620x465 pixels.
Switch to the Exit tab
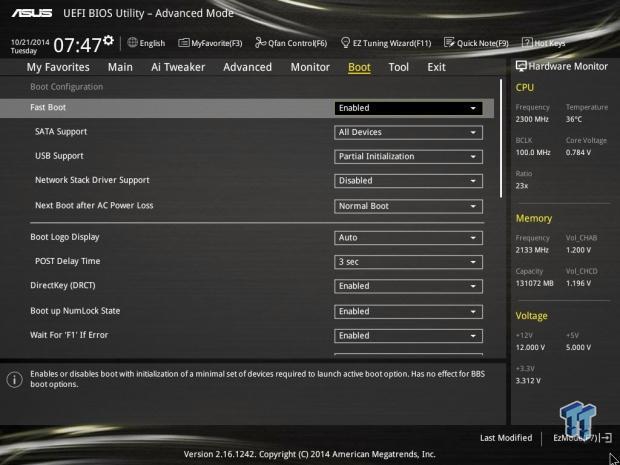pos(437,67)
